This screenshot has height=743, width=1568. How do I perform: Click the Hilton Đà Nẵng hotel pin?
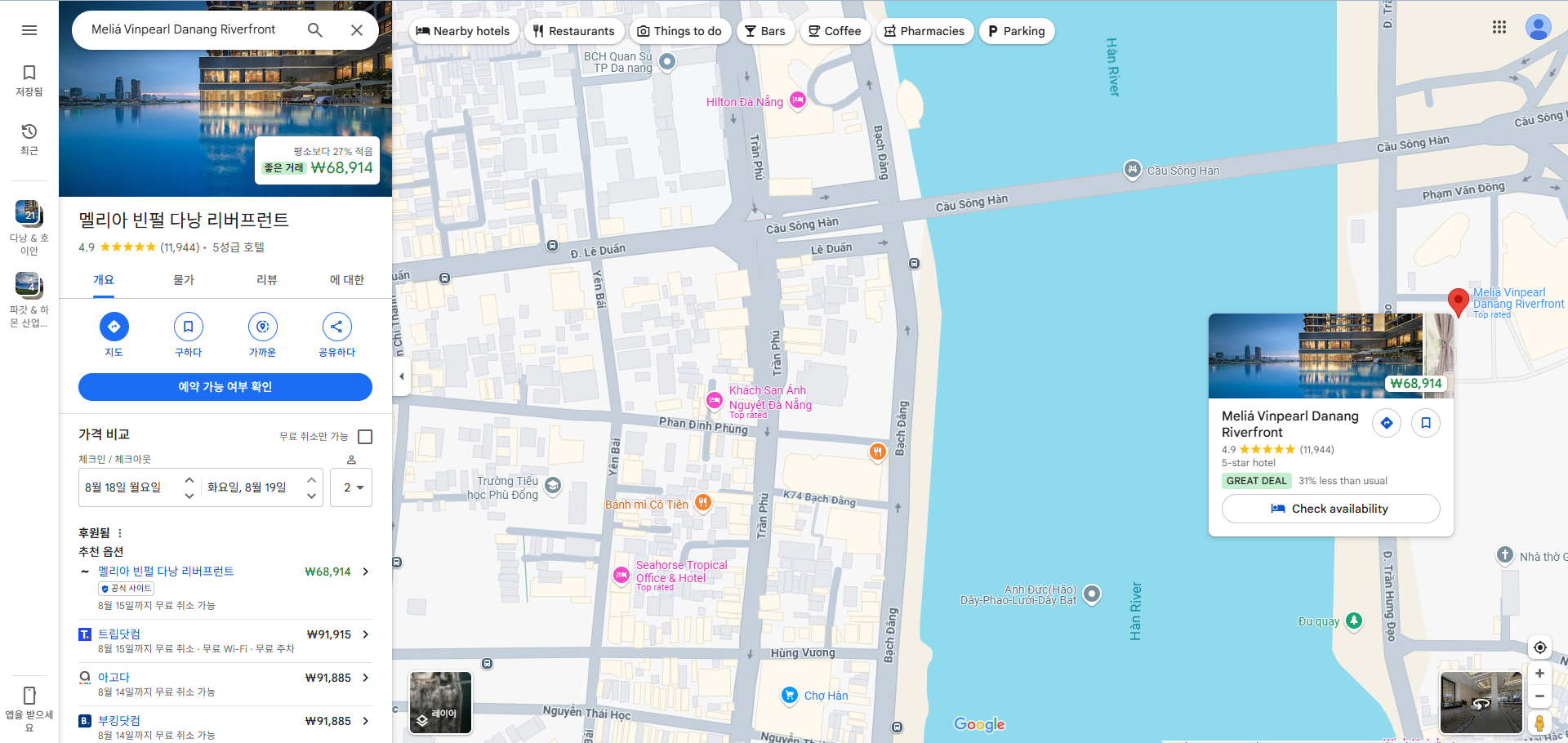(798, 100)
